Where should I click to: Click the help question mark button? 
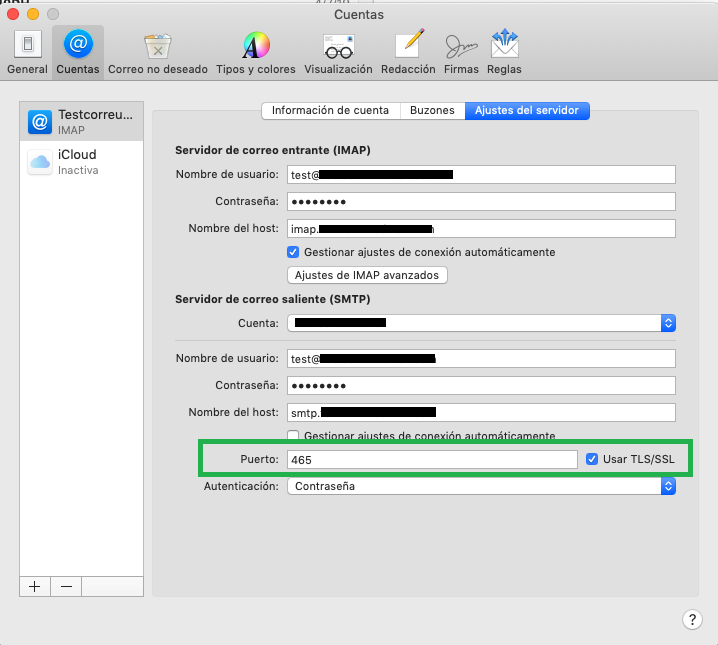point(692,619)
